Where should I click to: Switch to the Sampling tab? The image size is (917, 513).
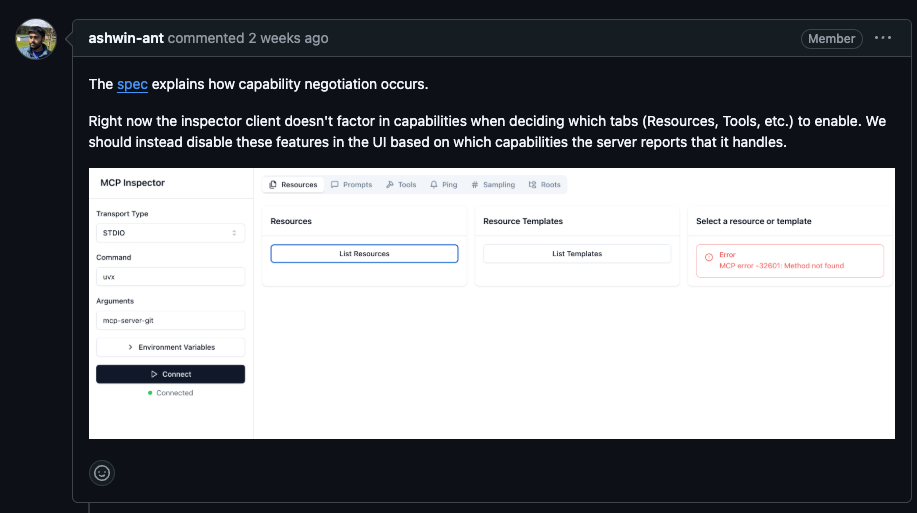(x=493, y=185)
